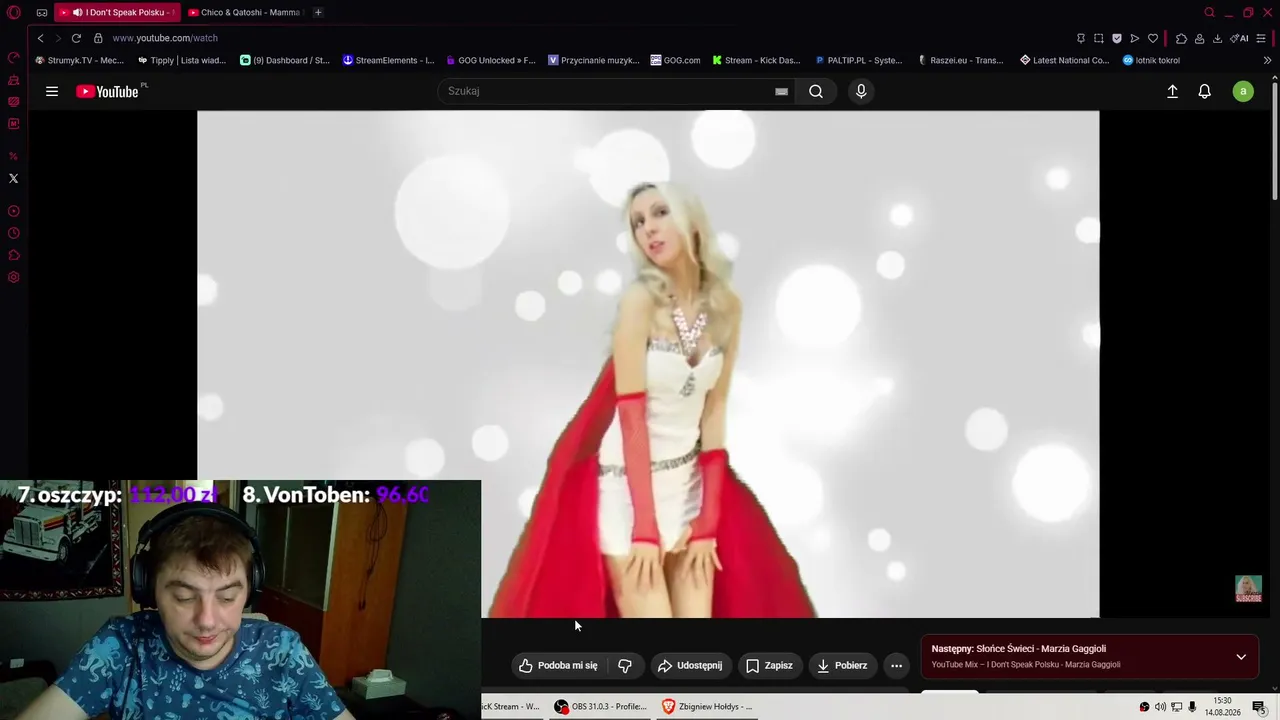Open more actions three-dot menu
The image size is (1280, 720).
point(896,665)
